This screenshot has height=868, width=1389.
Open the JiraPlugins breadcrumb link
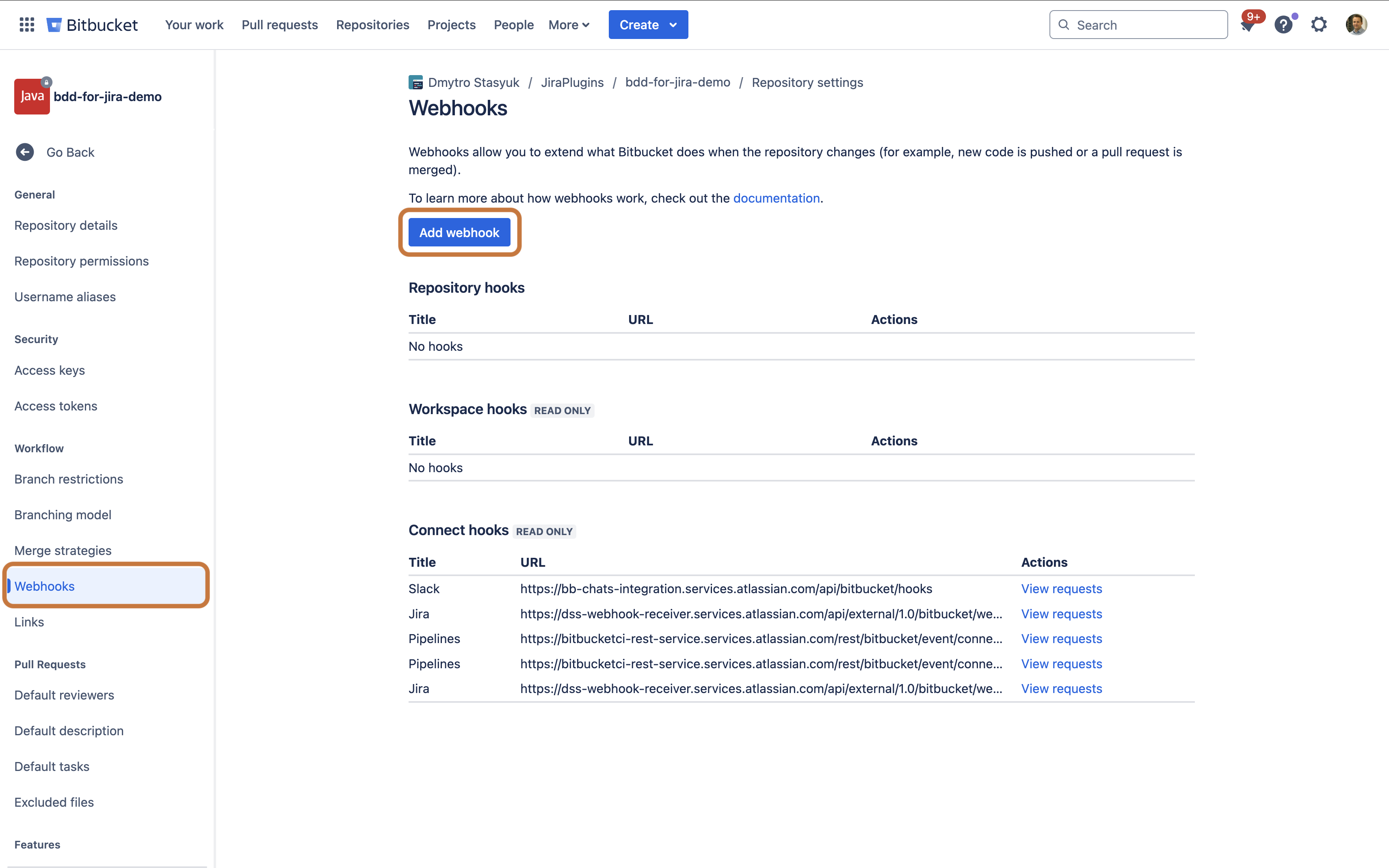coord(573,83)
